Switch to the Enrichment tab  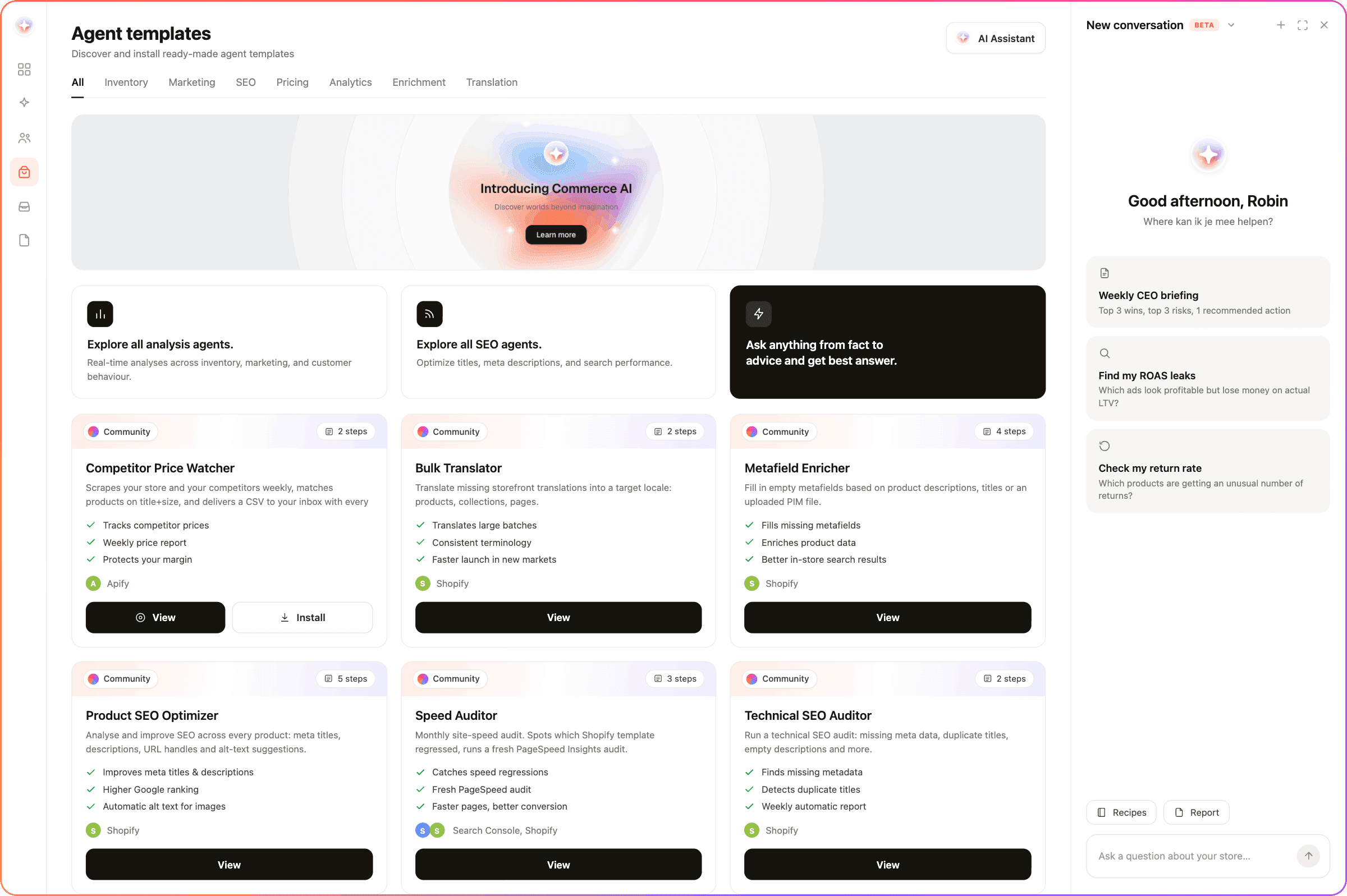(x=418, y=82)
